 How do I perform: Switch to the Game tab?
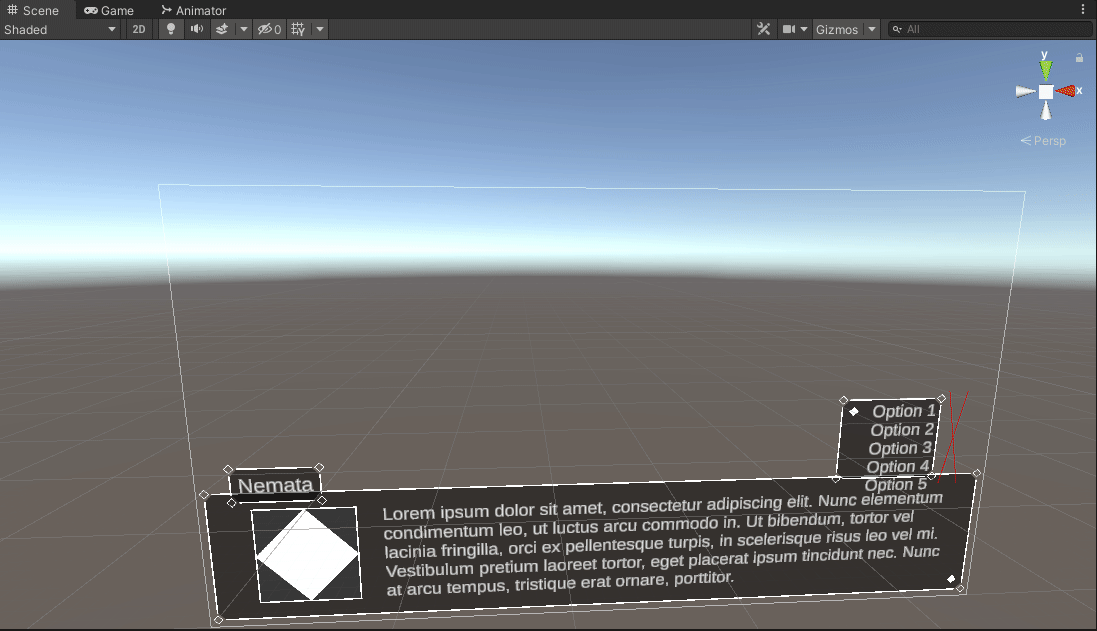[x=109, y=10]
